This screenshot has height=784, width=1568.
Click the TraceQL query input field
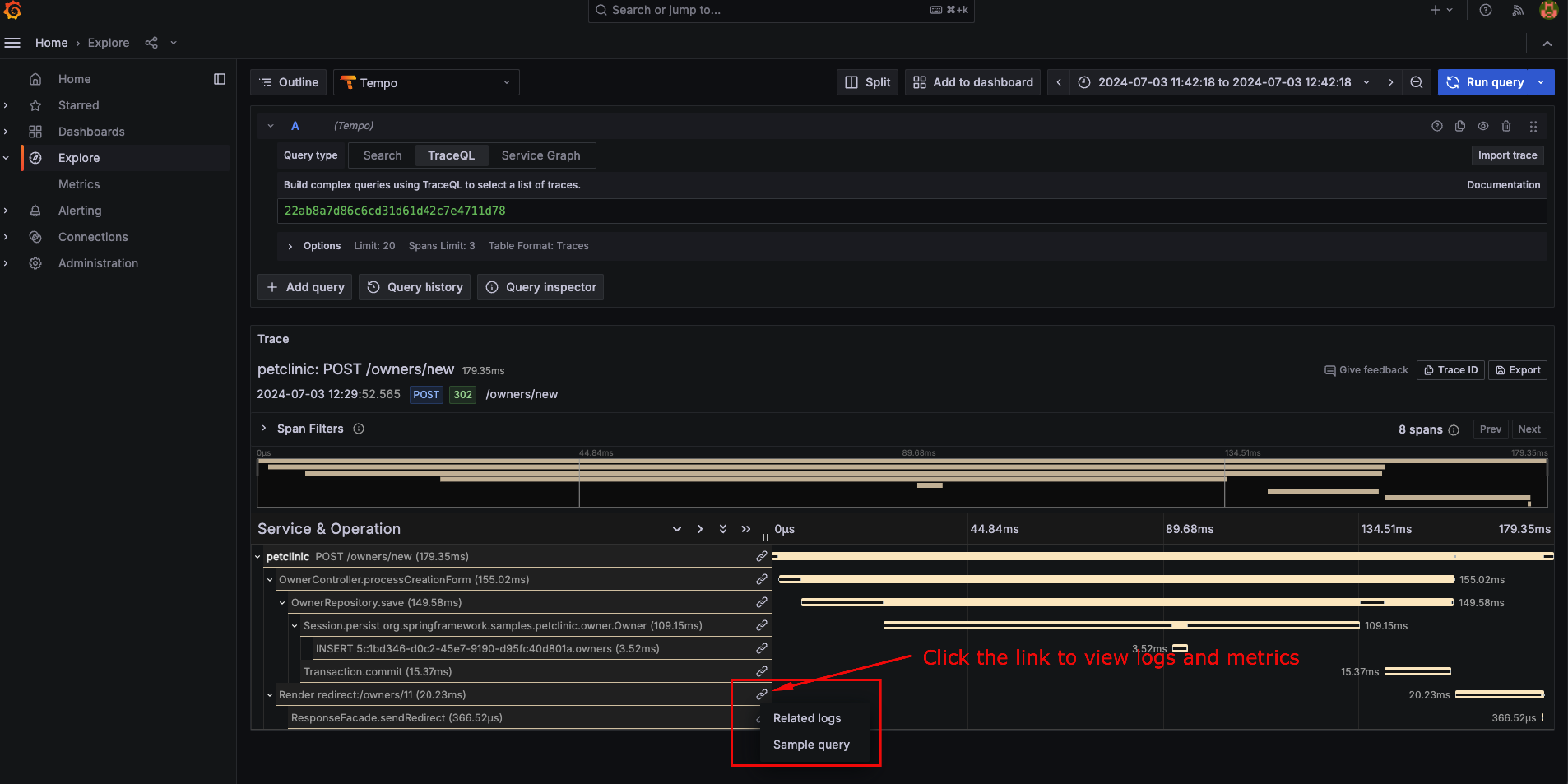tap(911, 211)
